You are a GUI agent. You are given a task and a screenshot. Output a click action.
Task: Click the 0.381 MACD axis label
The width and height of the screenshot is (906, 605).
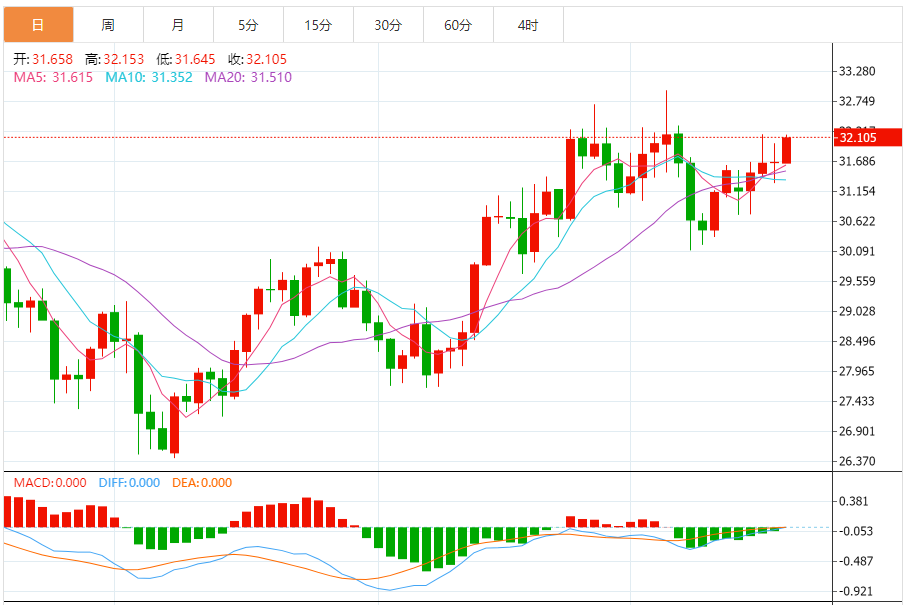pos(854,502)
